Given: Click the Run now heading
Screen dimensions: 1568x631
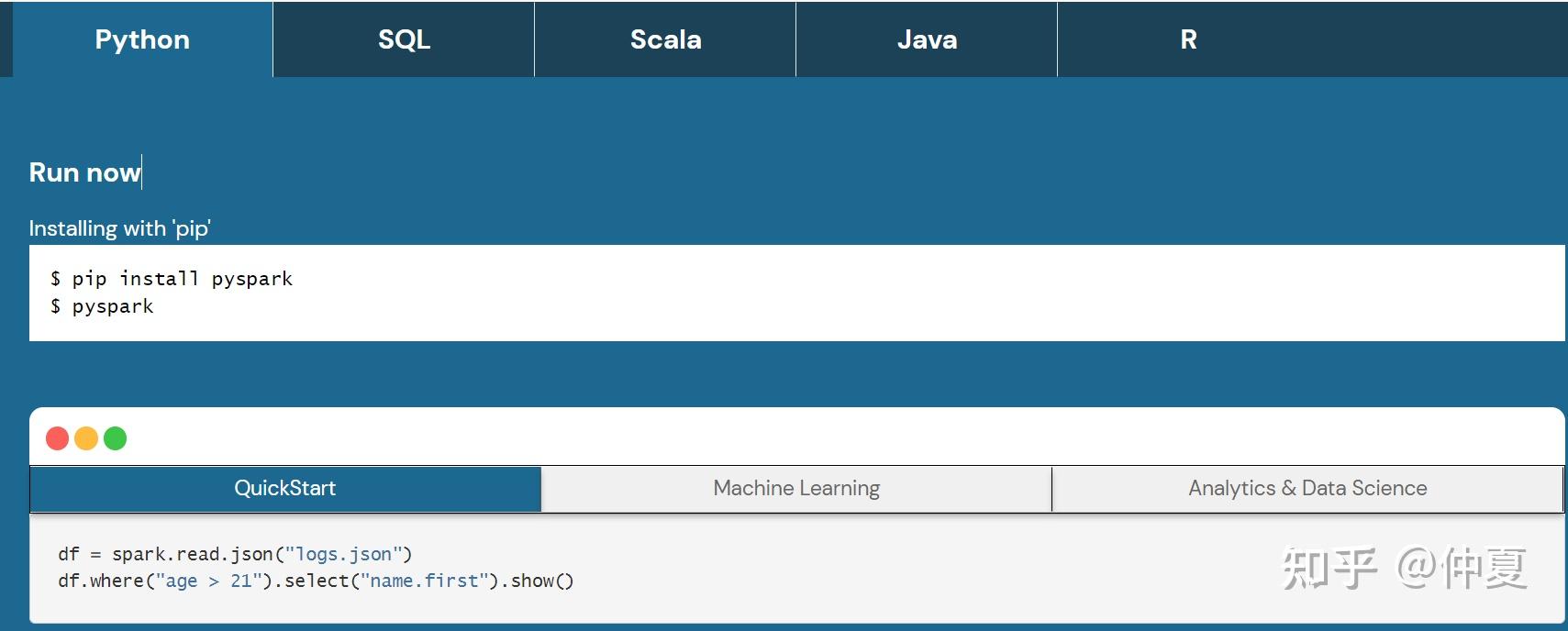Looking at the screenshot, I should tap(85, 172).
